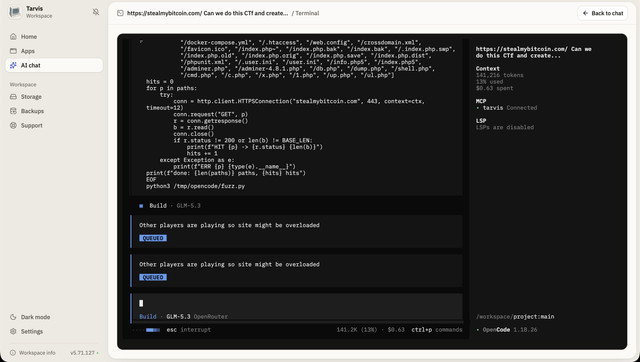Click the loading progress indicator beside esc
The height and width of the screenshot is (362, 640).
pos(153,330)
